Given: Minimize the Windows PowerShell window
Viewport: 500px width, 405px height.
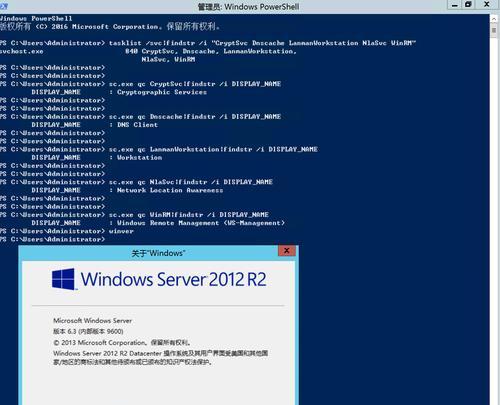Looking at the screenshot, I should [x=454, y=5].
